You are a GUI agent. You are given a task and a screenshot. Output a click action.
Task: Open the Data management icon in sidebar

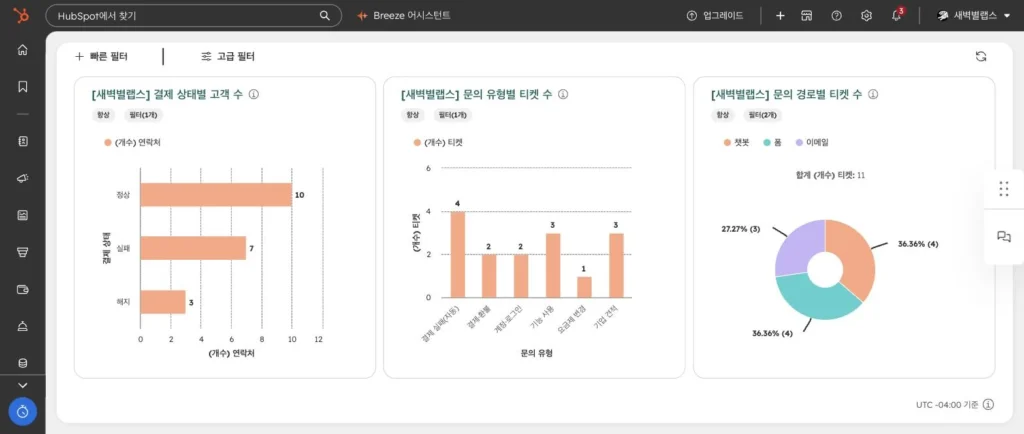tap(23, 364)
